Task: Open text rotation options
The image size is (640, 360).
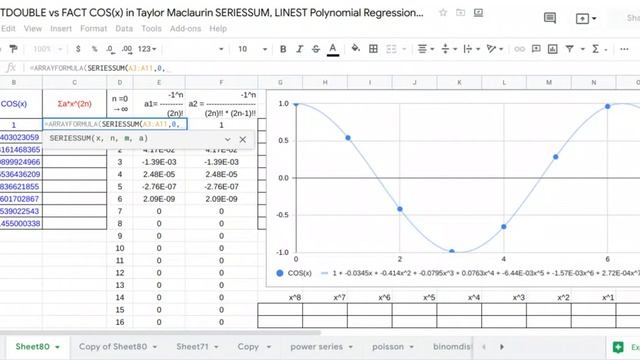Action: click(x=494, y=49)
